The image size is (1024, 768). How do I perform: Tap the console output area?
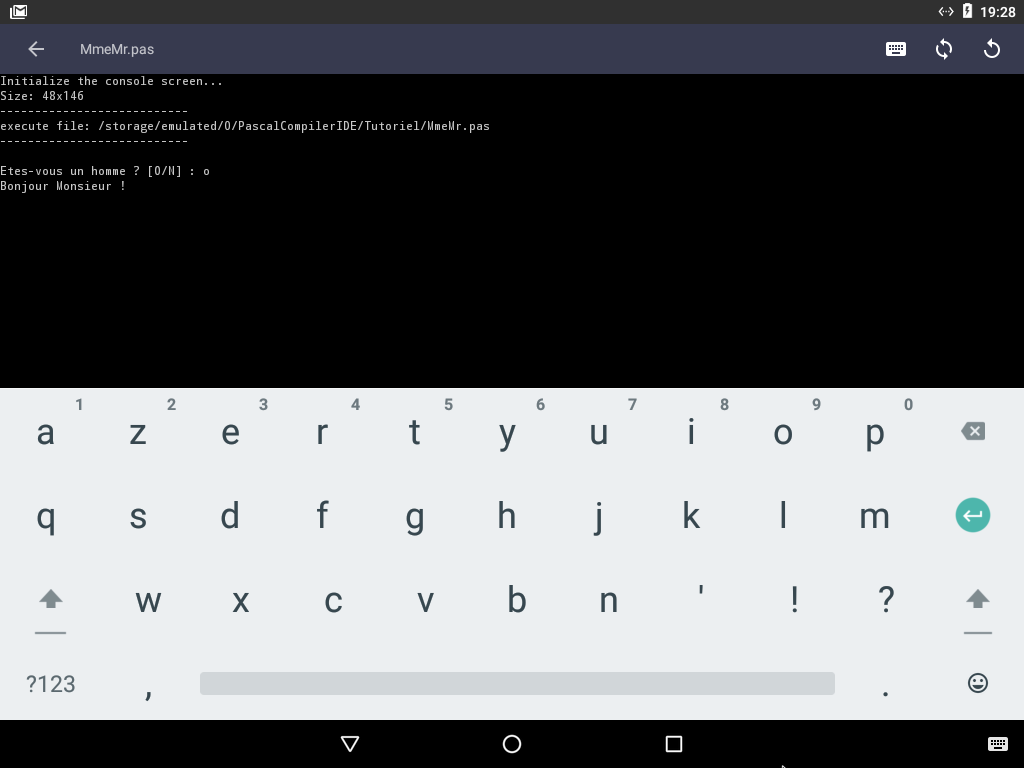[512, 280]
